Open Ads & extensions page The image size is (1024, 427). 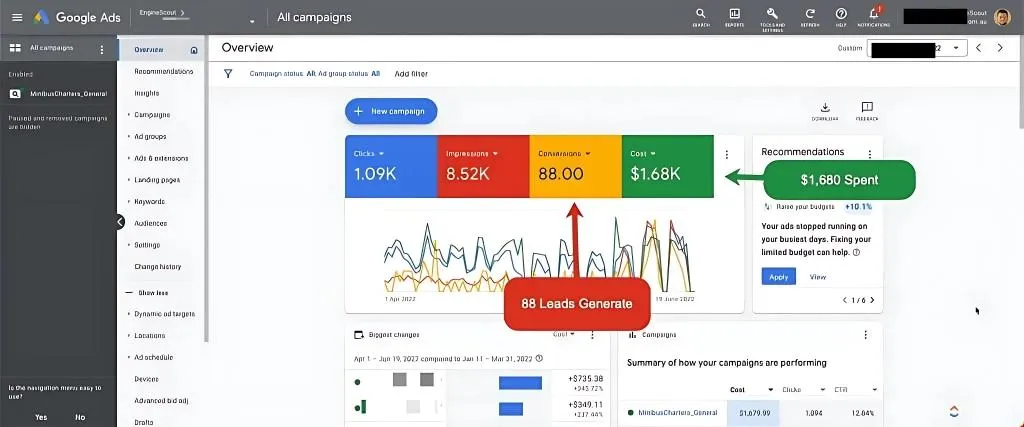pyautogui.click(x=161, y=158)
